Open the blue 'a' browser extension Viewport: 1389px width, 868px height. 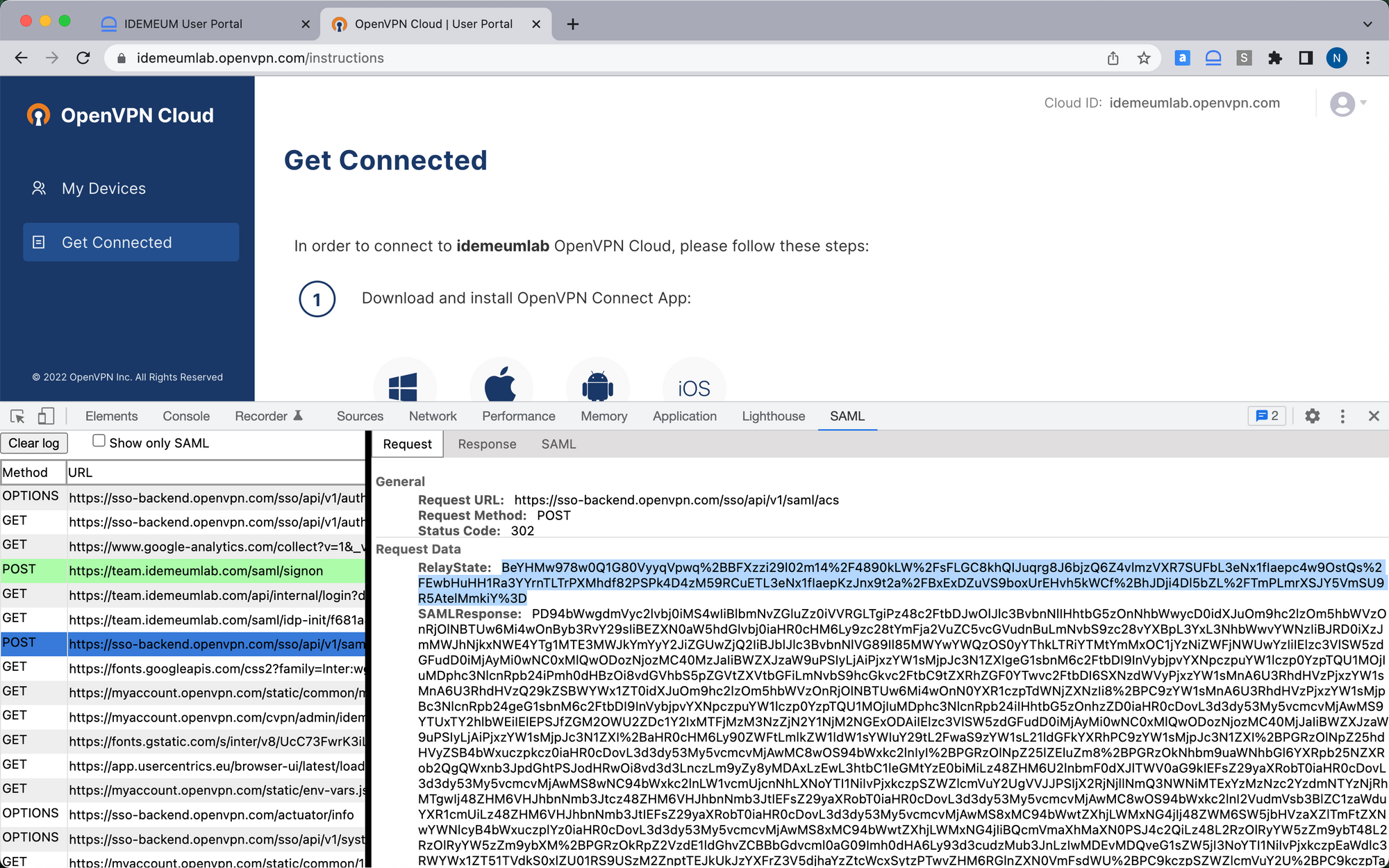tap(1182, 58)
